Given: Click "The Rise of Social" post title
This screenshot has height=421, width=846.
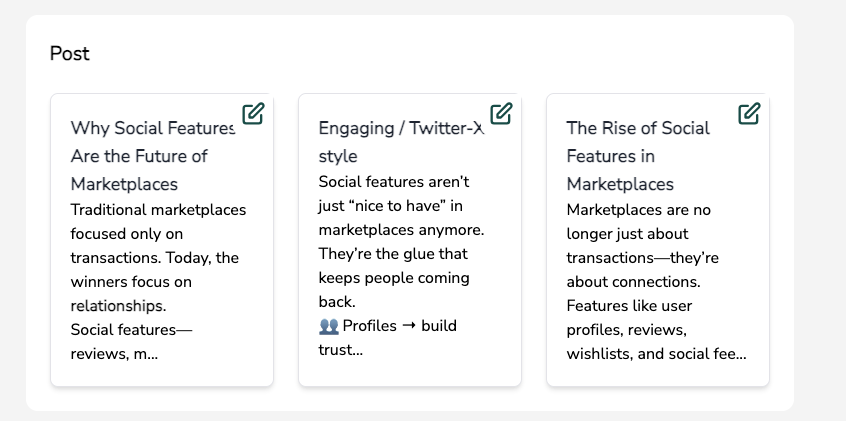Looking at the screenshot, I should [x=638, y=128].
